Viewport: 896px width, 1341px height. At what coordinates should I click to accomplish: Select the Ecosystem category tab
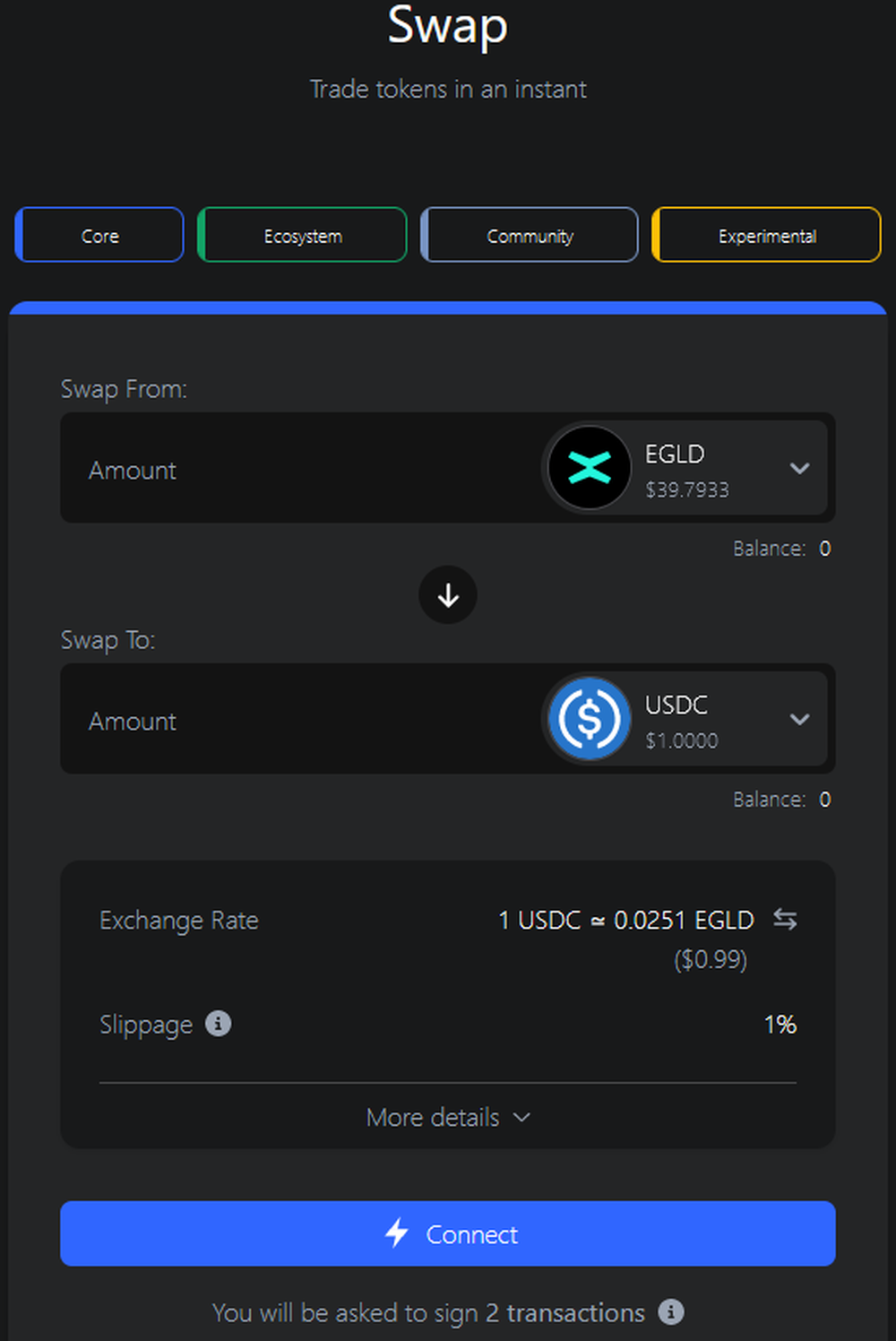pyautogui.click(x=303, y=236)
